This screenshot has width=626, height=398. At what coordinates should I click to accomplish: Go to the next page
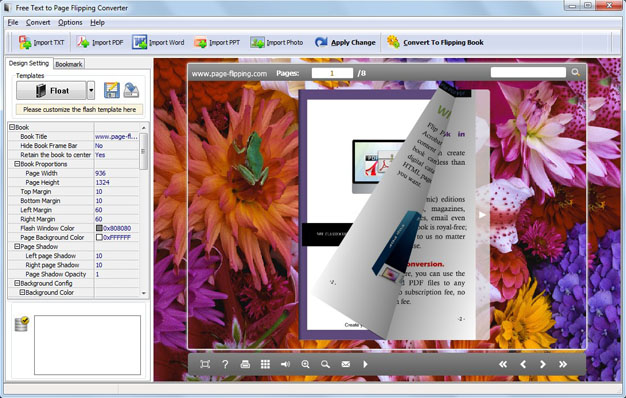(x=543, y=364)
